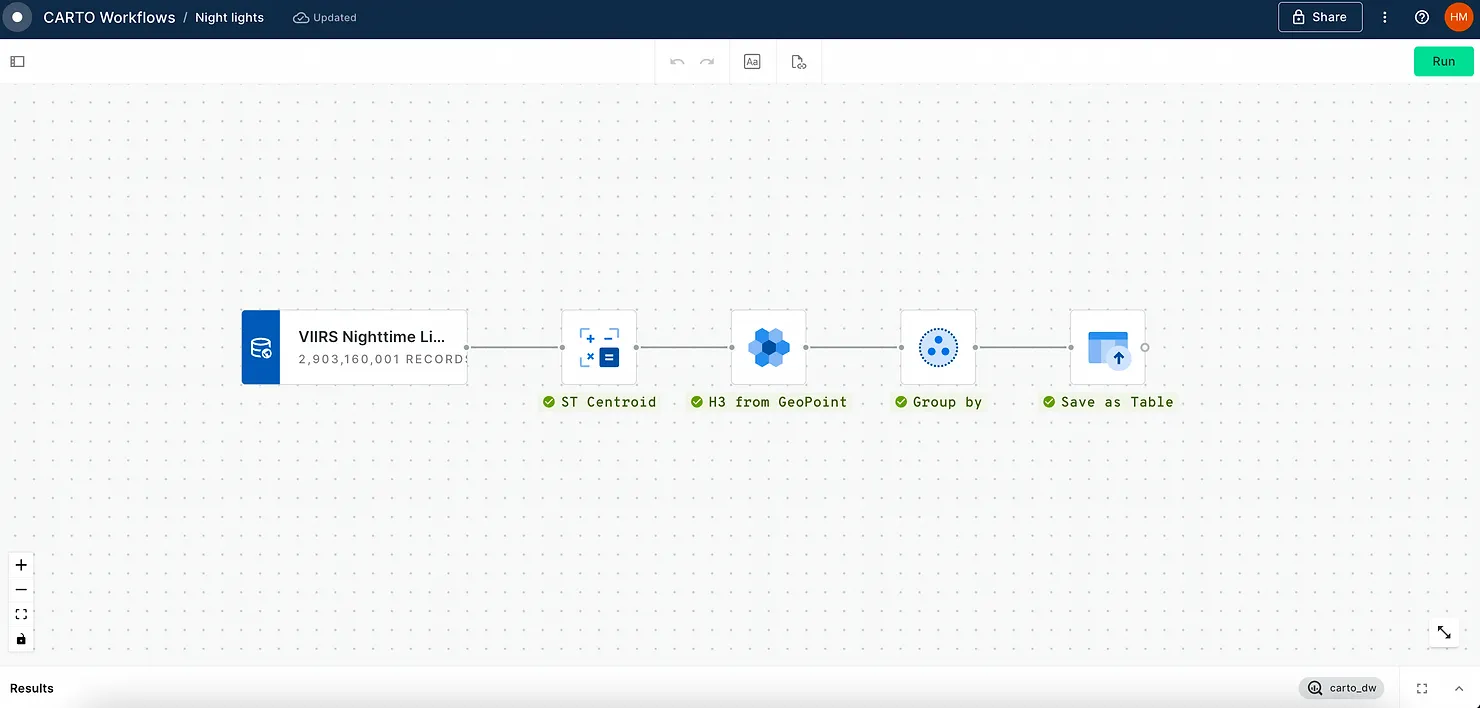Expand the workflow options three-dot menu

point(1385,17)
